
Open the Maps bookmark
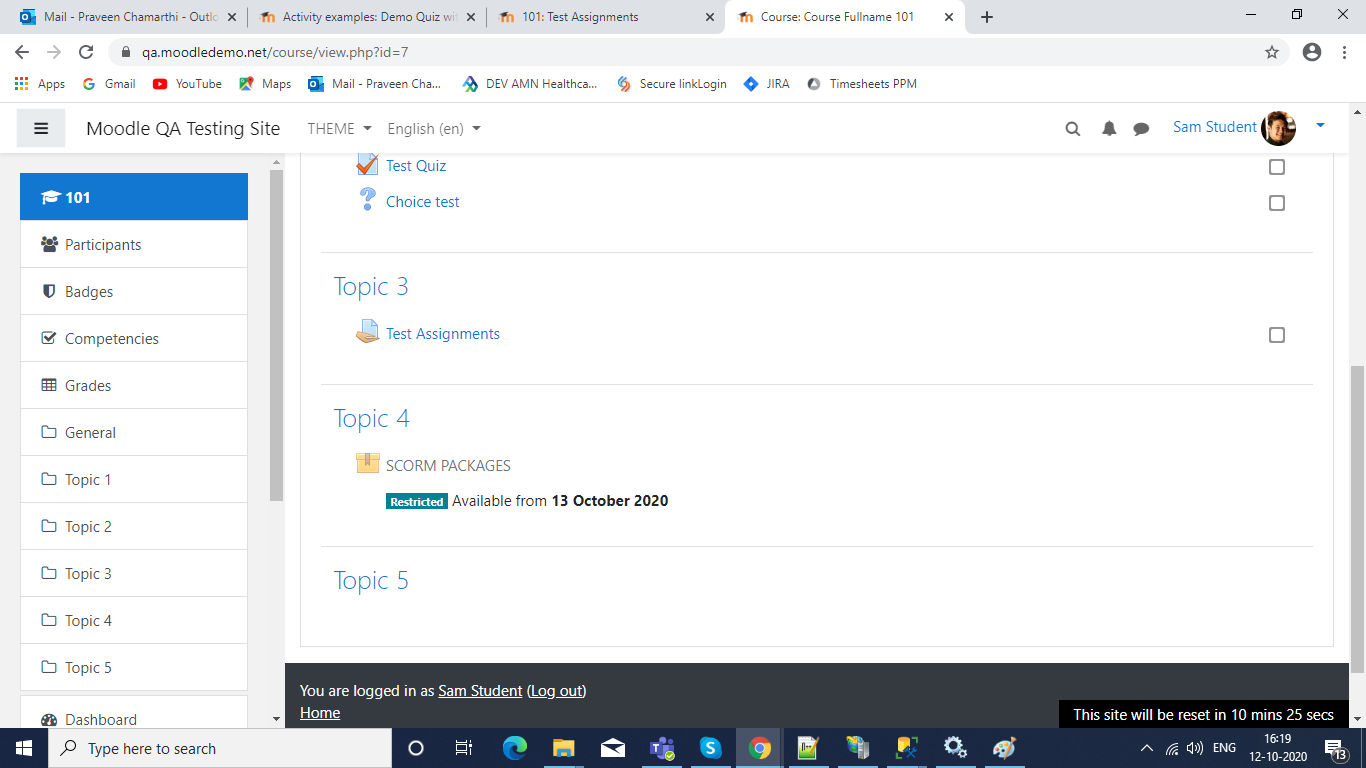[x=265, y=84]
